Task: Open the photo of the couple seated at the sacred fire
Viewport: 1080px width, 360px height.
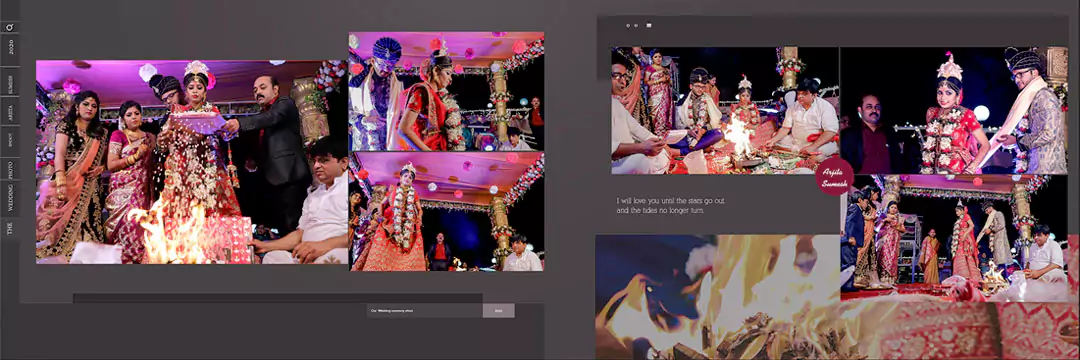Action: 725,110
